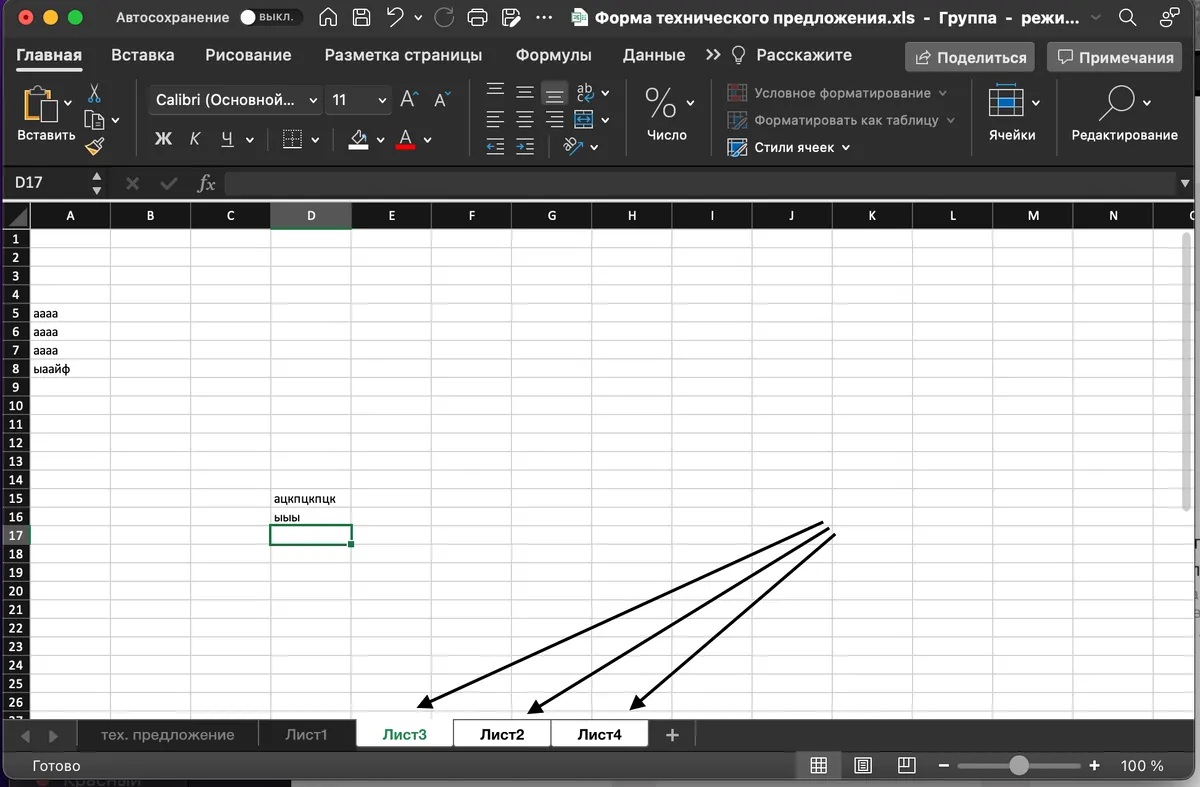The image size is (1200, 787).
Task: Toggle bold Ж formatting
Action: pyautogui.click(x=164, y=140)
